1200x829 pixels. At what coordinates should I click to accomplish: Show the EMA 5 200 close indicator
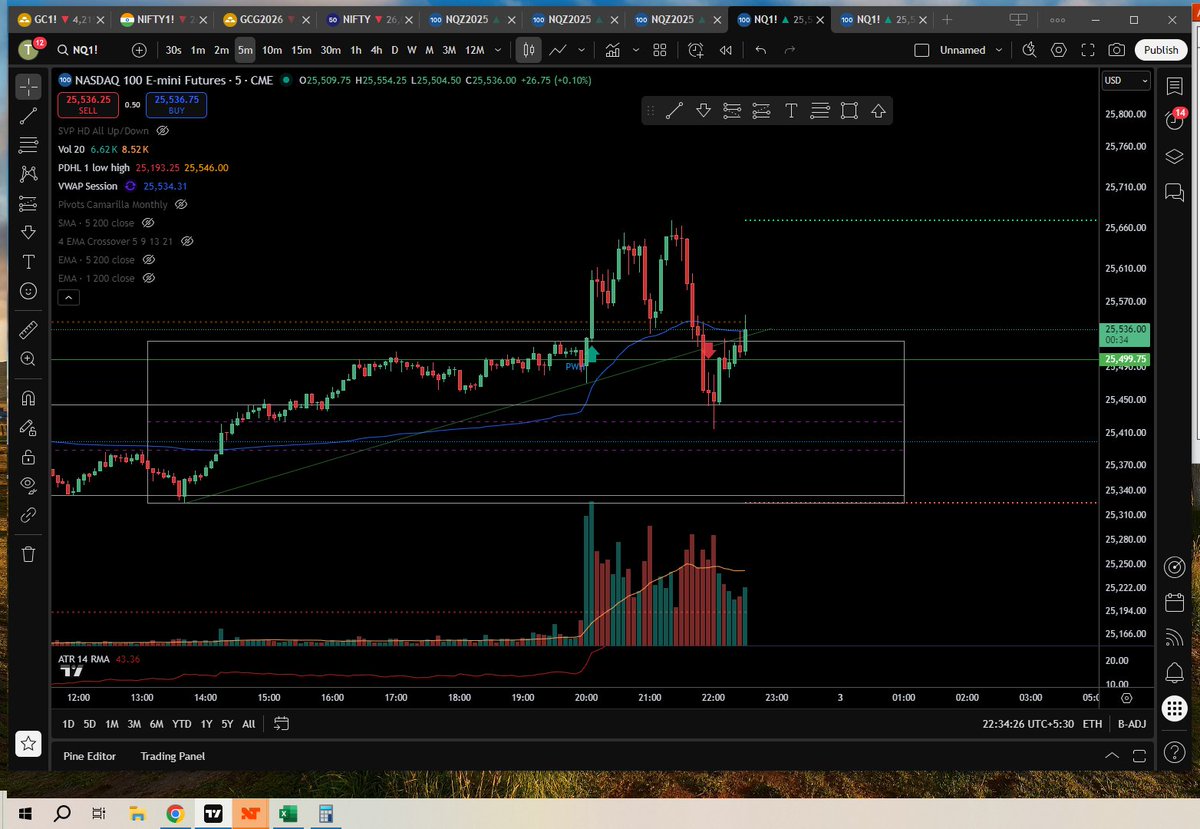pyautogui.click(x=149, y=260)
